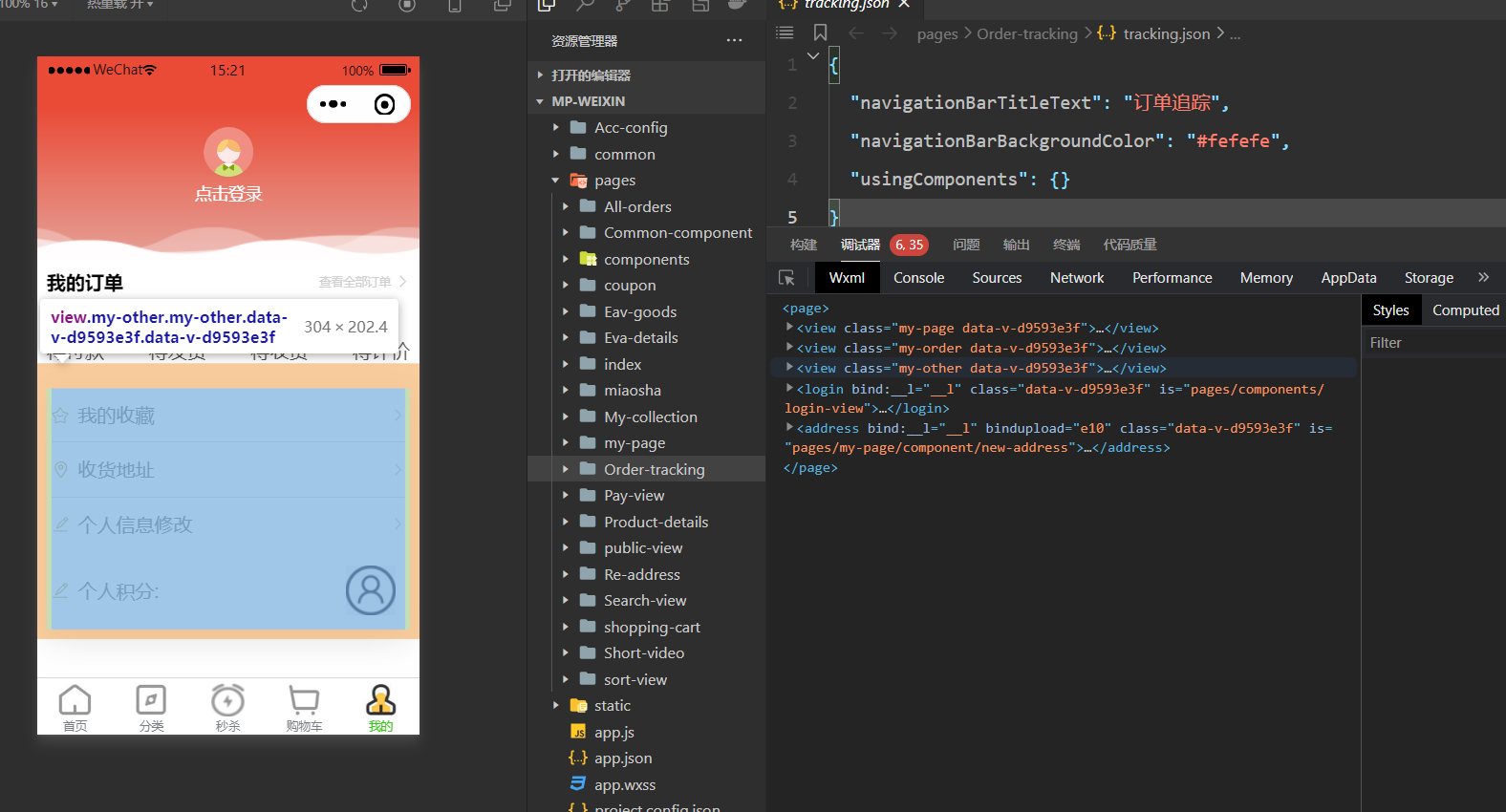The image size is (1506, 812).
Task: Click the Styles Filter input field
Action: 1433,343
